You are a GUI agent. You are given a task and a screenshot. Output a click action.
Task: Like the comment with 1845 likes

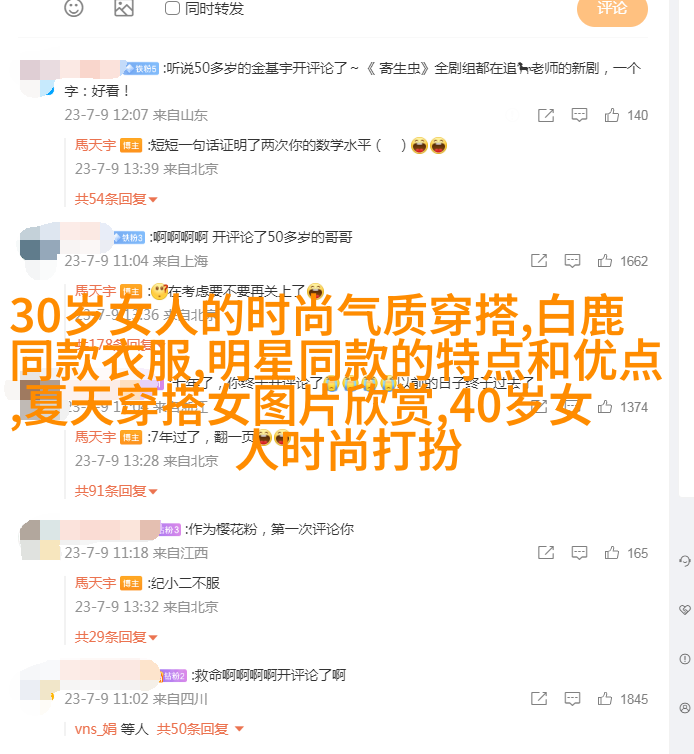click(605, 699)
